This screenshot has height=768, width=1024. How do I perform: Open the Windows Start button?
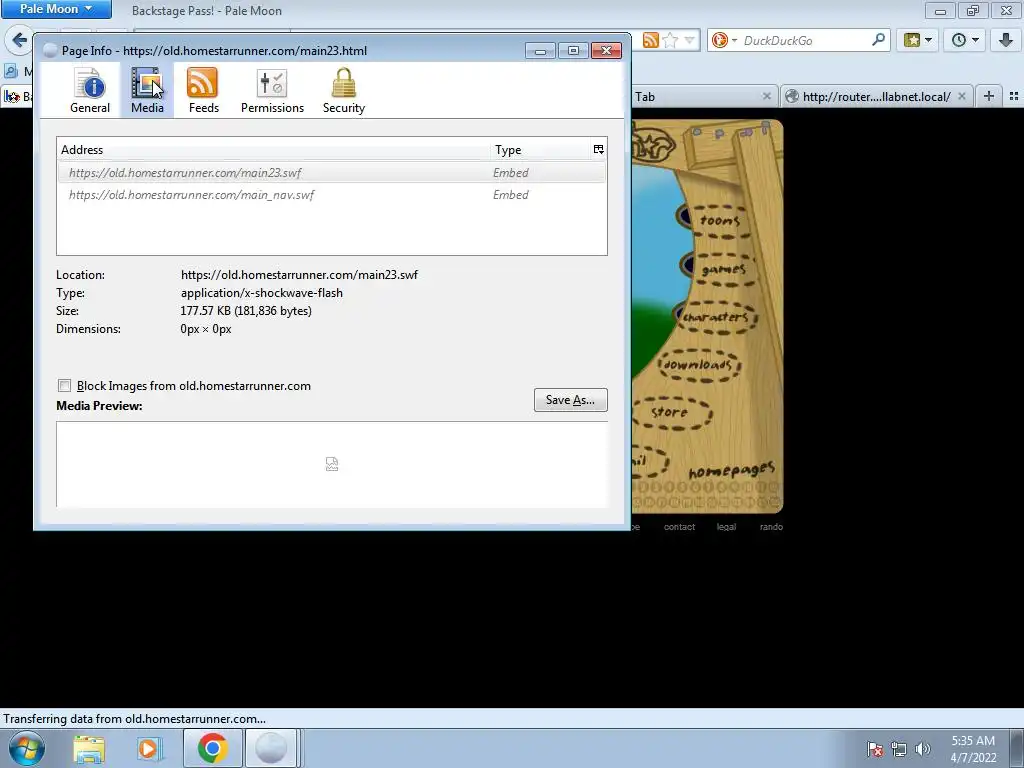click(26, 748)
